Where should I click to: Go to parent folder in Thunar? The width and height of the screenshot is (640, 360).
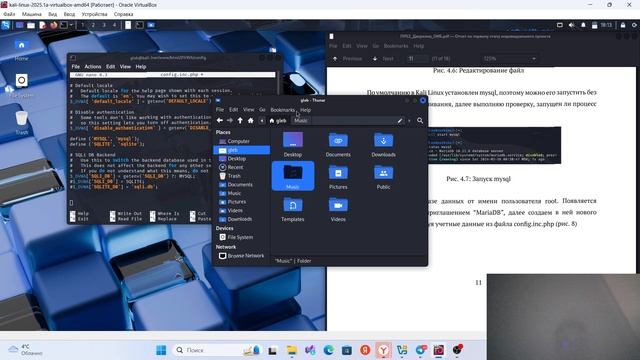coord(240,120)
